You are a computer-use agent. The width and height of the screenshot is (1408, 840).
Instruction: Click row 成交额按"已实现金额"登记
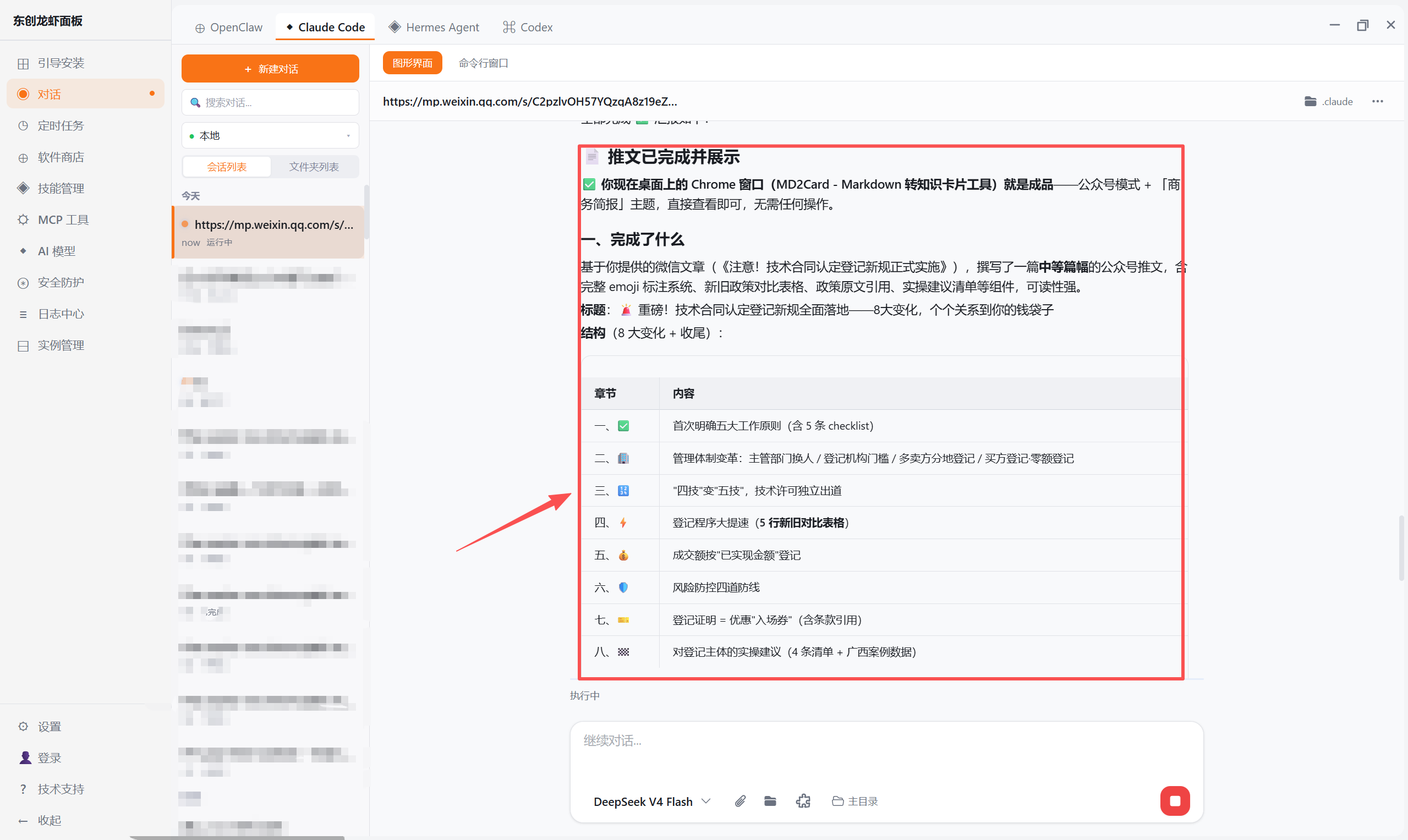pos(736,555)
